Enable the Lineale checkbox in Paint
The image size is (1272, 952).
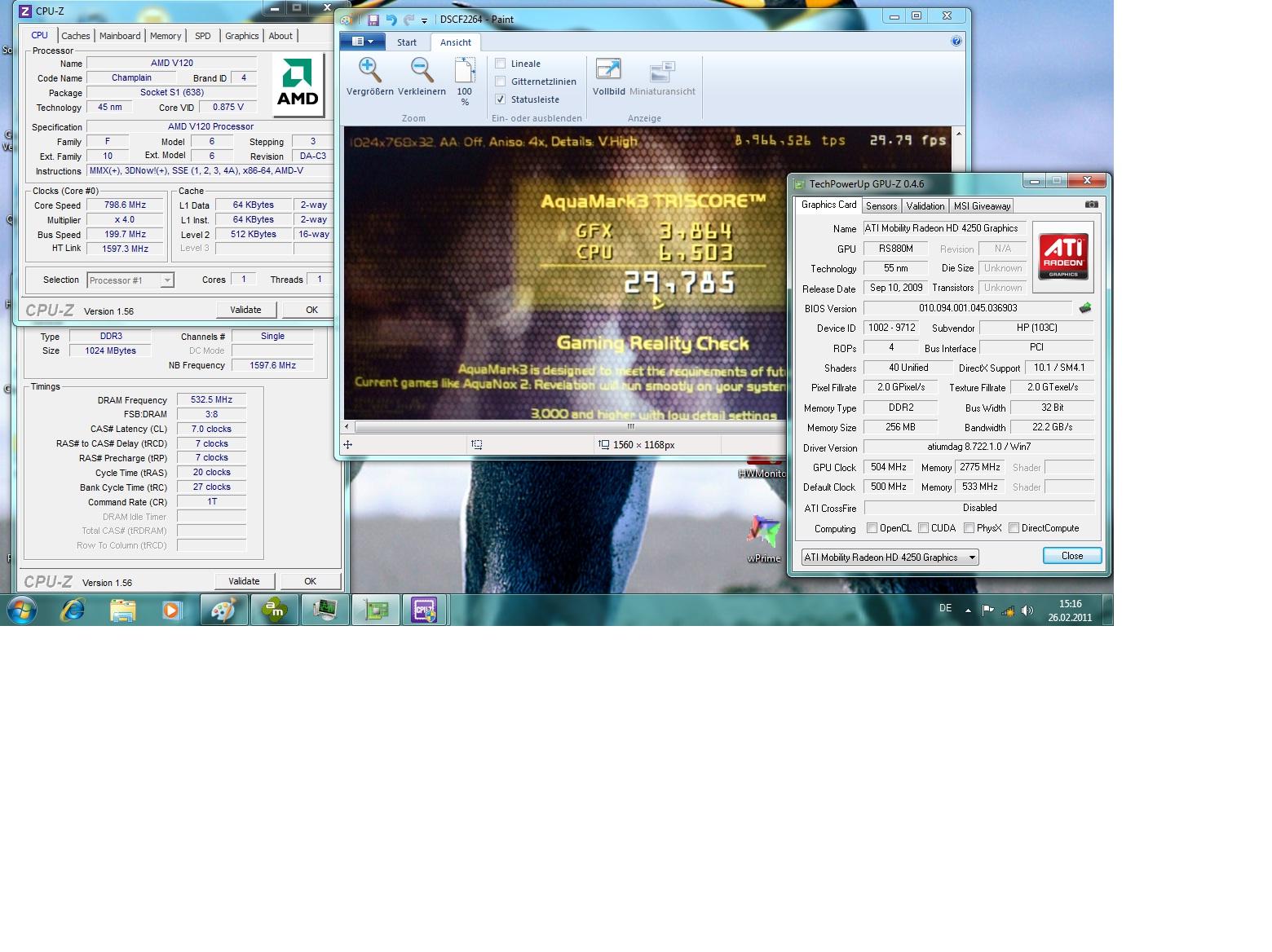pyautogui.click(x=501, y=64)
